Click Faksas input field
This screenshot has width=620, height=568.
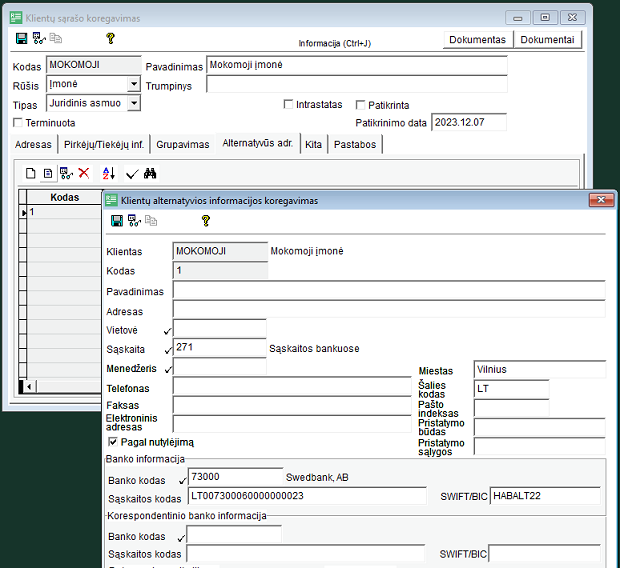292,406
